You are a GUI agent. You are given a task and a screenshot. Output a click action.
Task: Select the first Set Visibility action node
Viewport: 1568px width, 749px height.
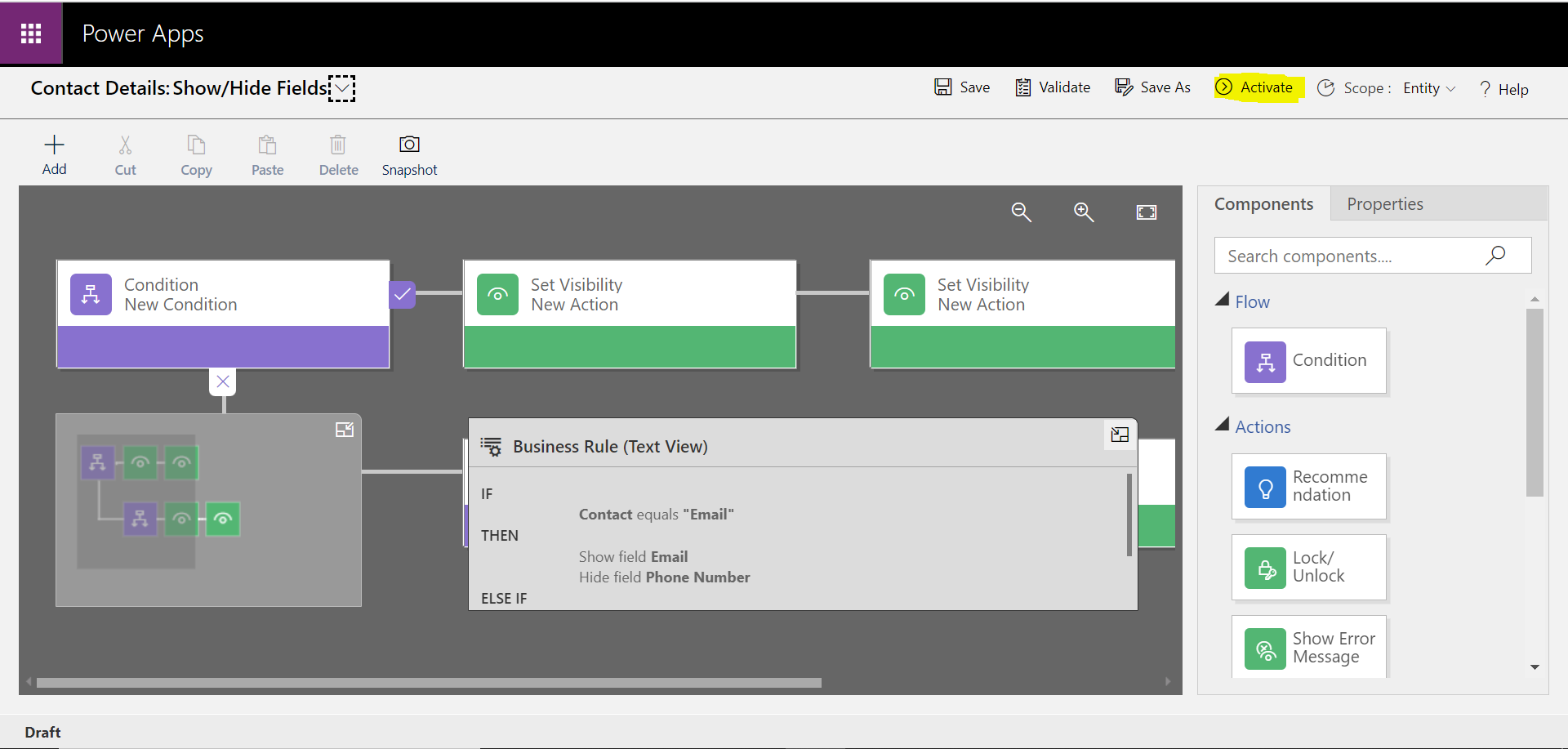coord(630,314)
